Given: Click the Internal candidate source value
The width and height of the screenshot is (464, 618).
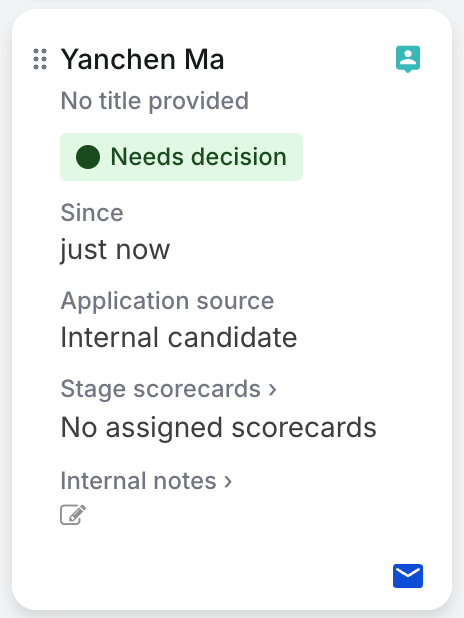Looking at the screenshot, I should [179, 337].
